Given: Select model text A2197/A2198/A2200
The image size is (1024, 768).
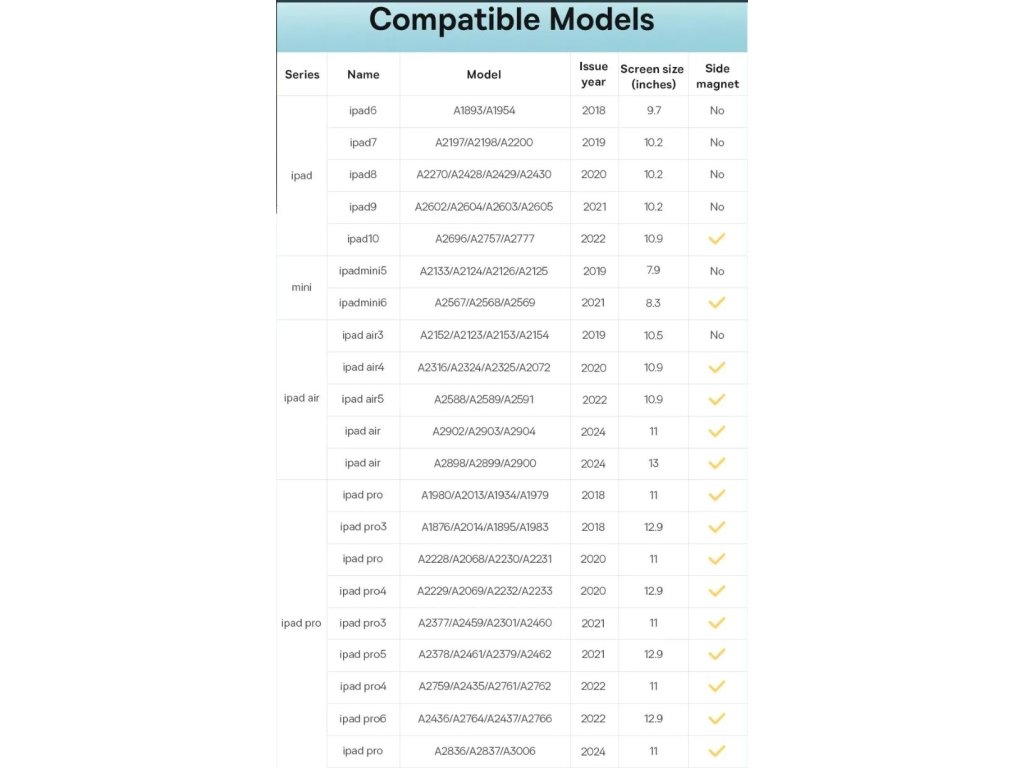Looking at the screenshot, I should click(x=484, y=143).
